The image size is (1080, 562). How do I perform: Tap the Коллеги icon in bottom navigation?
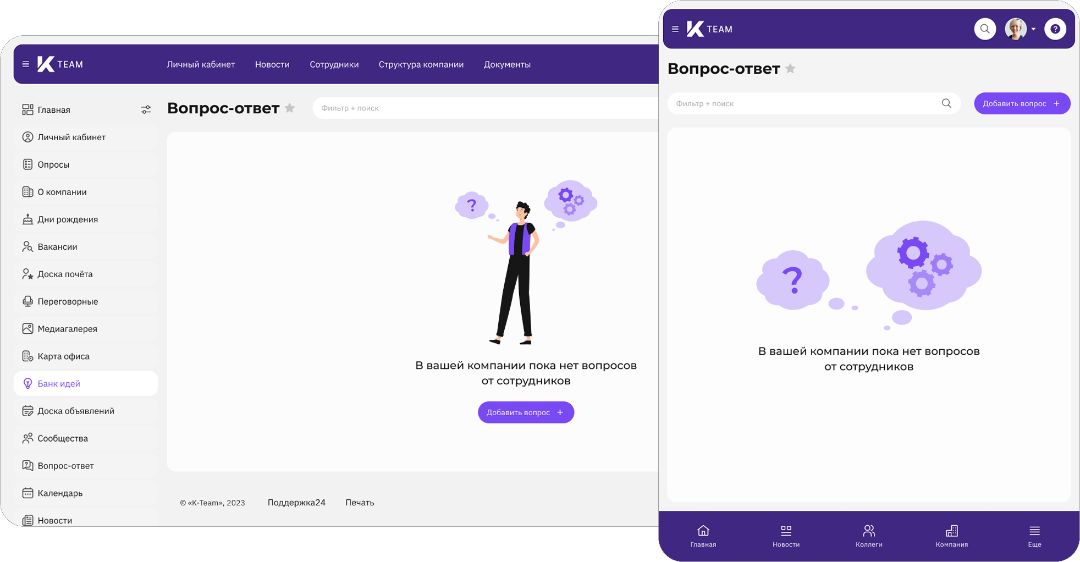tap(869, 530)
